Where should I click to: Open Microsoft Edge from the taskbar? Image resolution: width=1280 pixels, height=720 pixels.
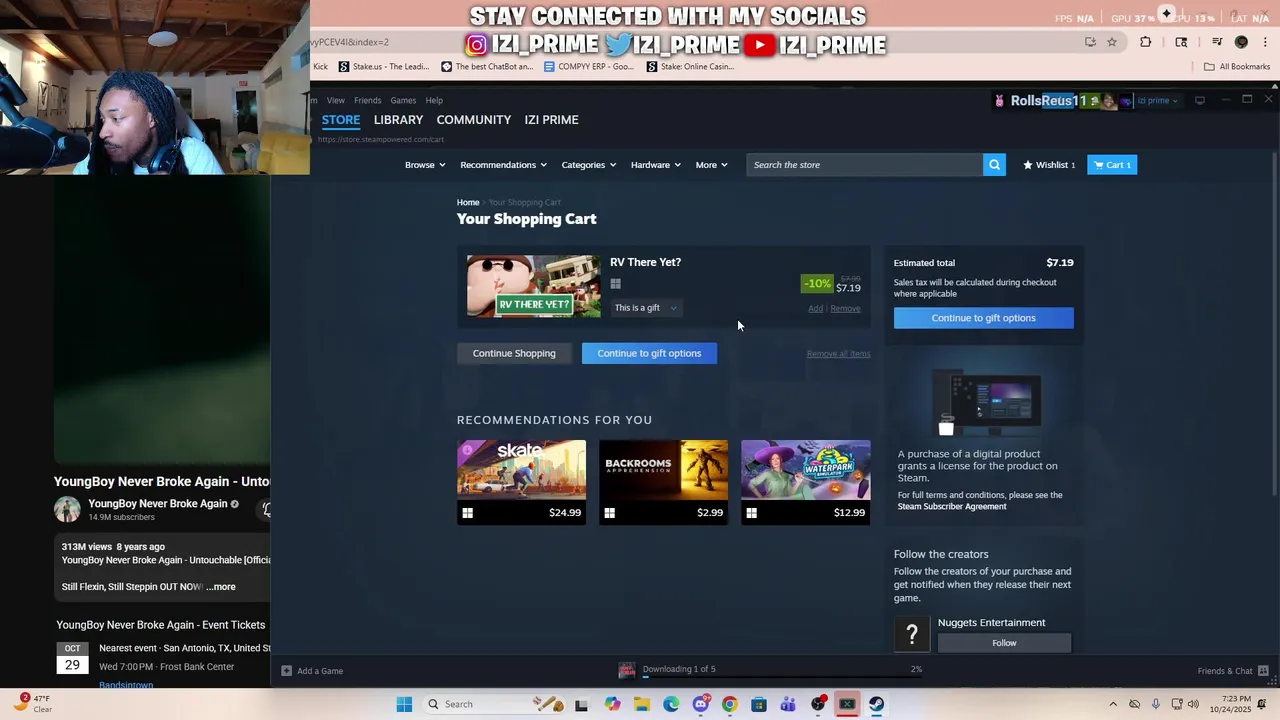(671, 704)
